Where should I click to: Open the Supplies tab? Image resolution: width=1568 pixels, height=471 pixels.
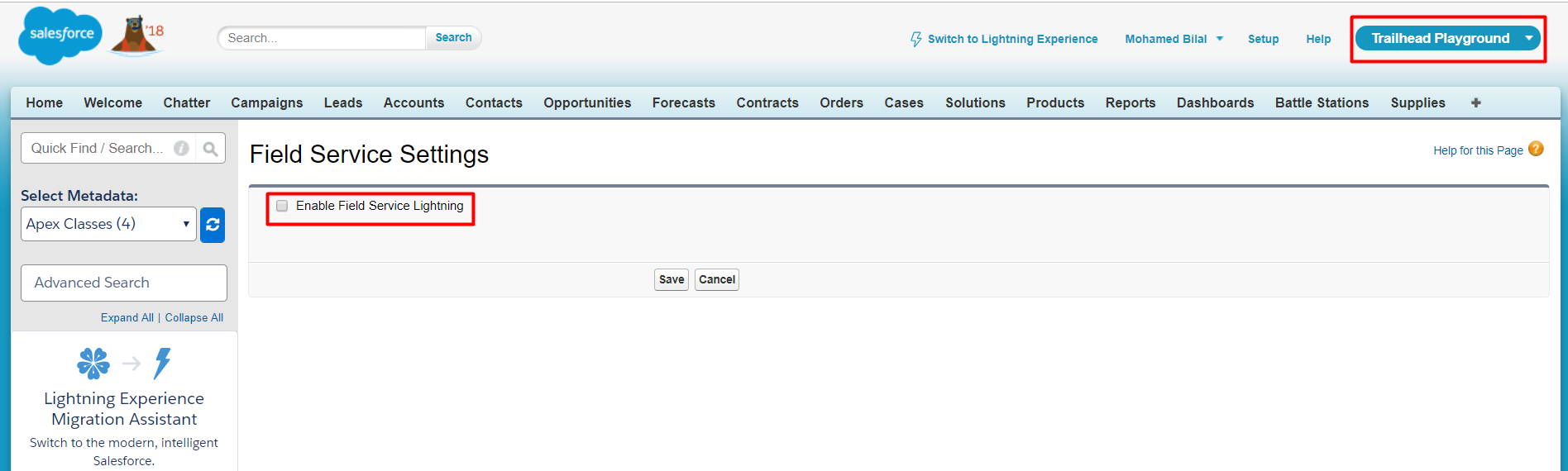click(x=1418, y=102)
